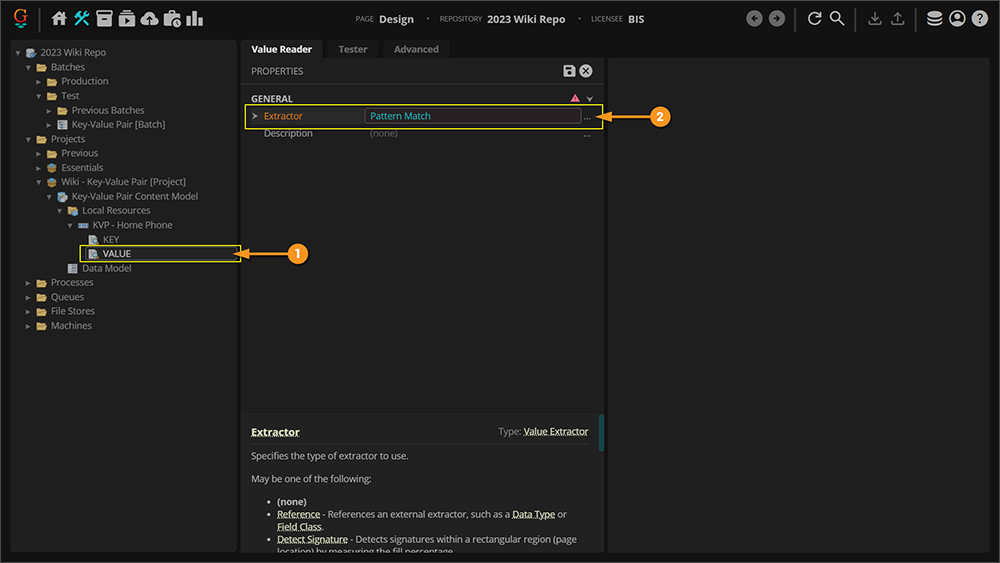This screenshot has height=563, width=1000.
Task: Cancel property changes with the X icon
Action: pos(586,71)
